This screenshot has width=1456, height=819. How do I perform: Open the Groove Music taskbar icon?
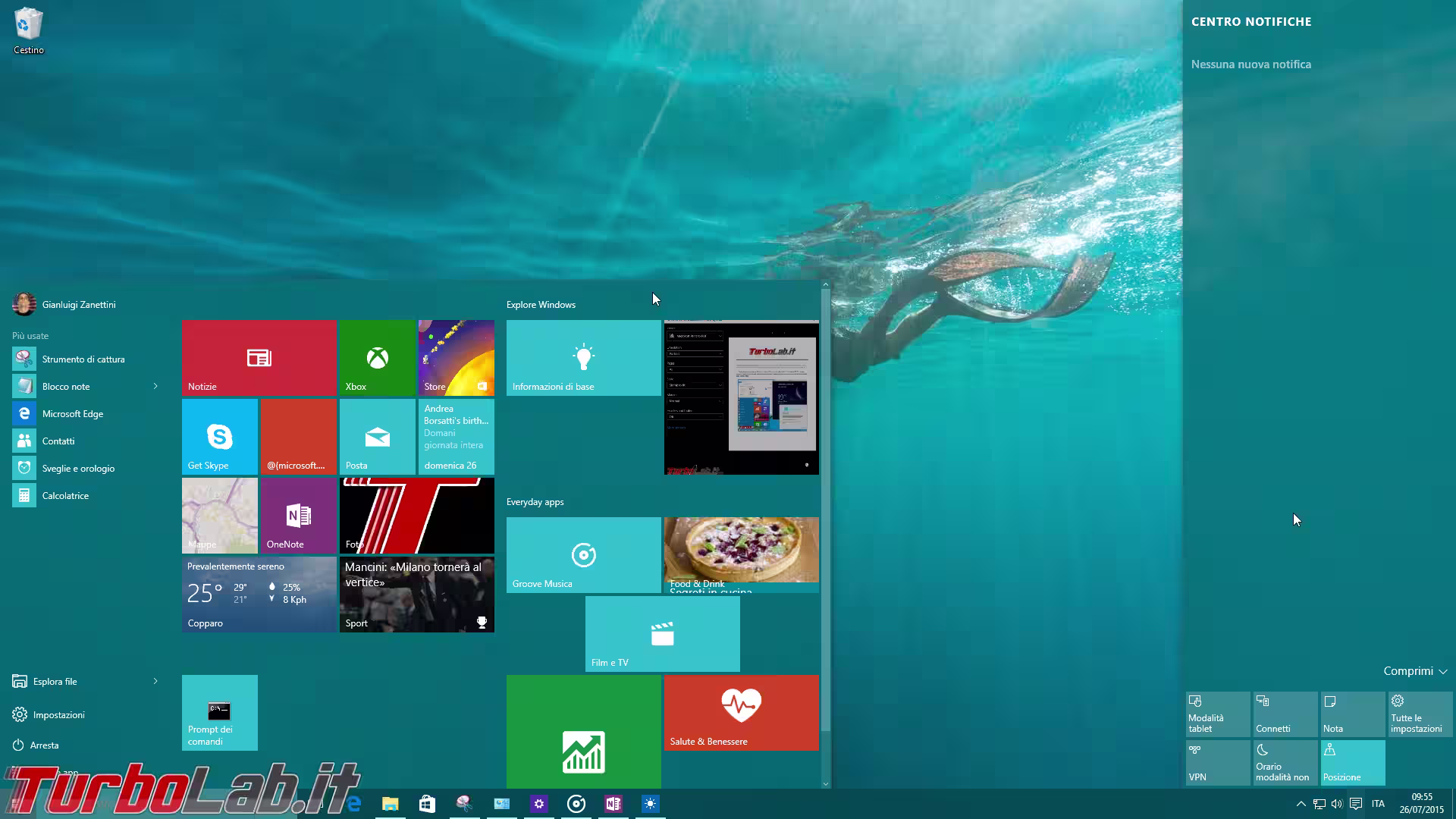(x=576, y=804)
